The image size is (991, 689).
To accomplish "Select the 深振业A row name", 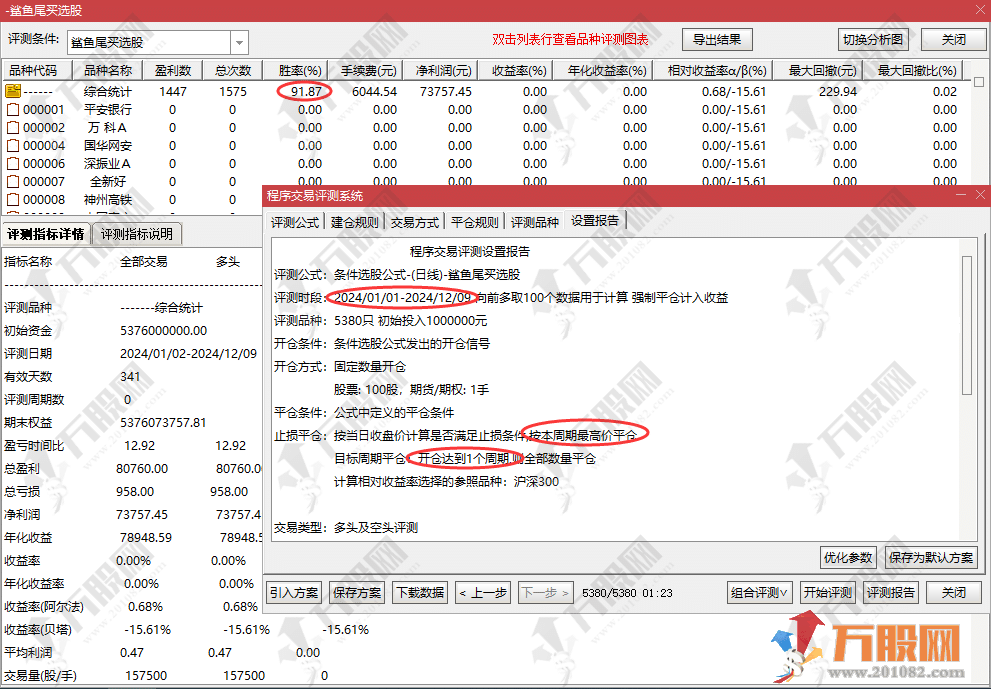I will (x=108, y=164).
